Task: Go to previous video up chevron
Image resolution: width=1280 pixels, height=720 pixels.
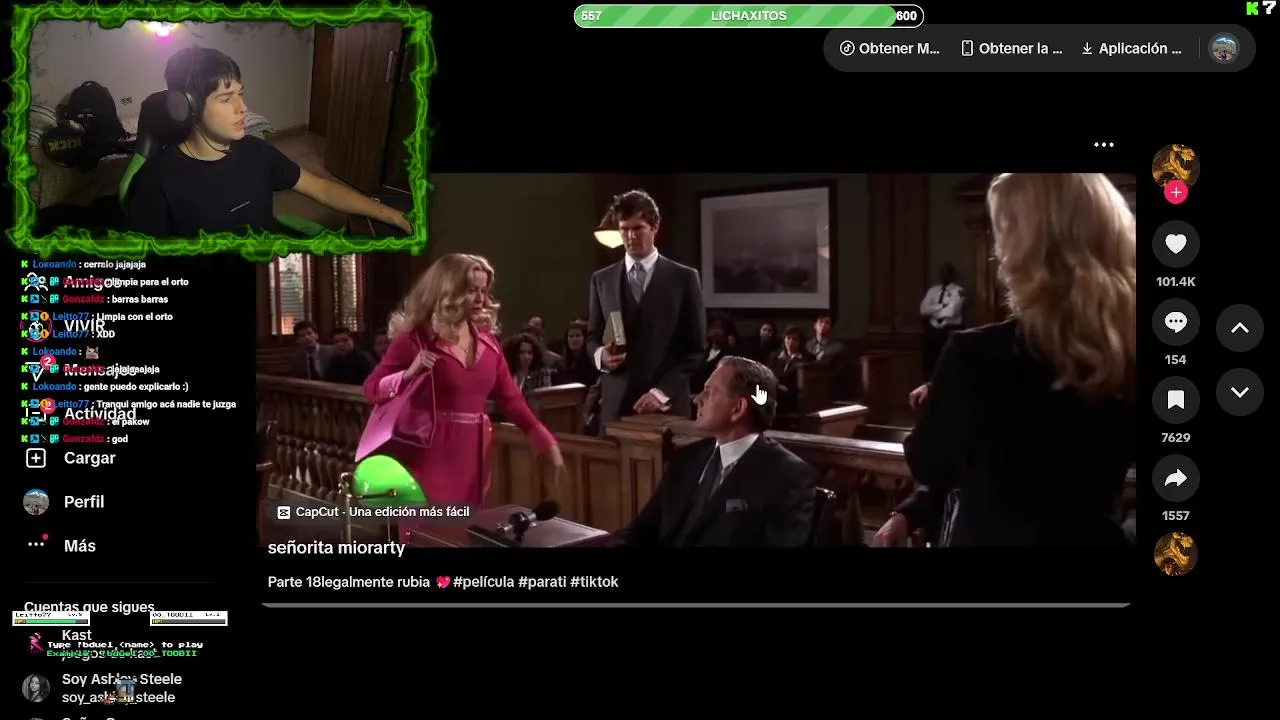Action: coord(1239,328)
